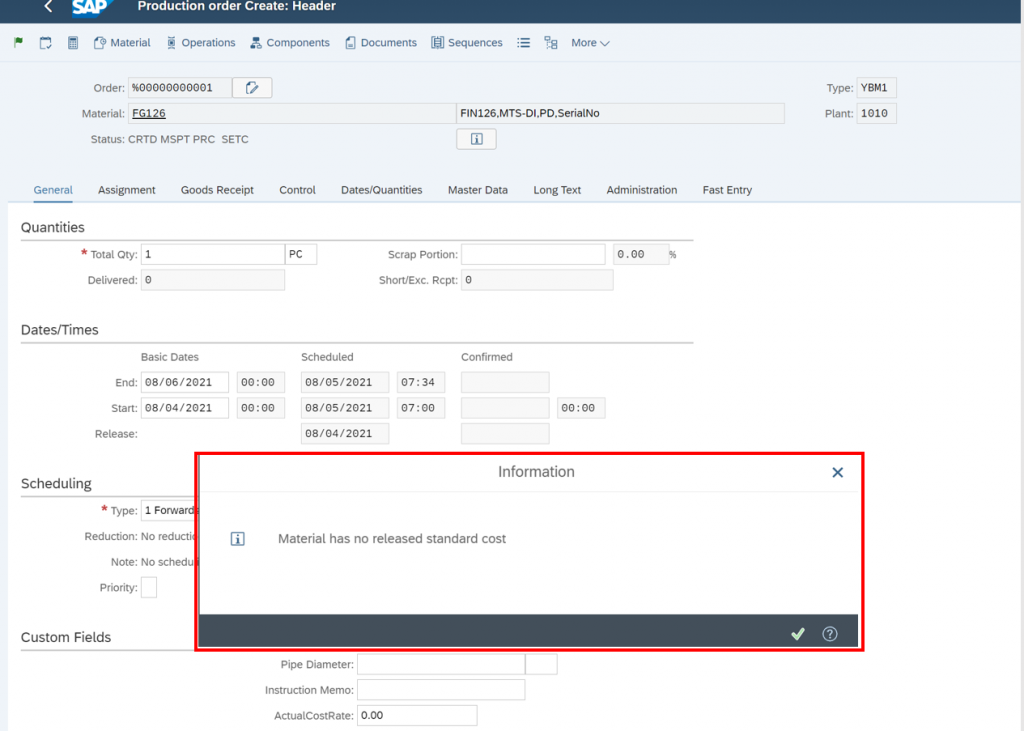Viewport: 1024px width, 731px height.
Task: Click the status information icon button
Action: tap(476, 139)
